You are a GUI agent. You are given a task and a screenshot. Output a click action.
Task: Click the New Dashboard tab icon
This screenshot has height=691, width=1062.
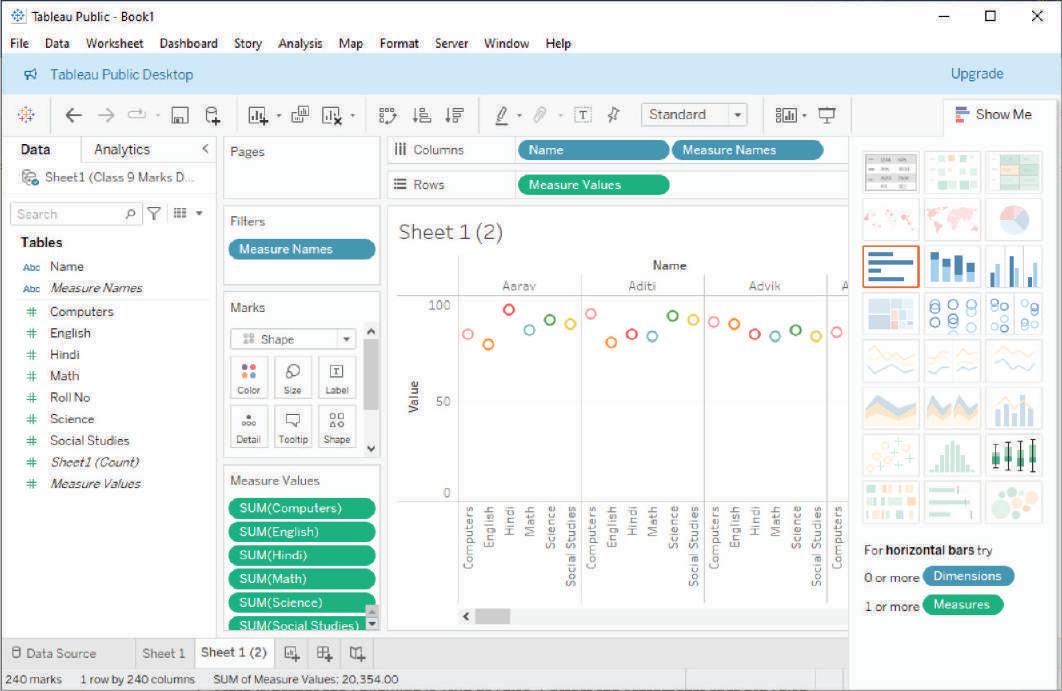tap(324, 653)
